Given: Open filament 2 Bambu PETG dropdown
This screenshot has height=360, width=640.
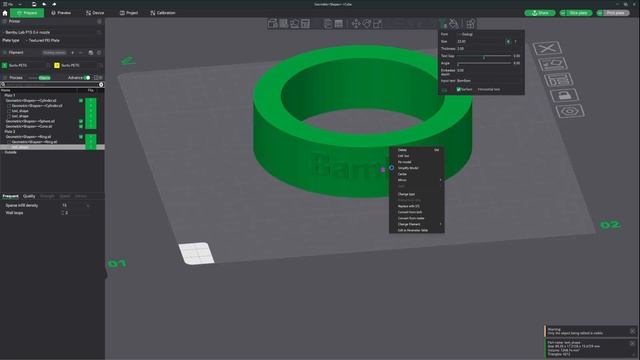Looking at the screenshot, I should click(79, 65).
